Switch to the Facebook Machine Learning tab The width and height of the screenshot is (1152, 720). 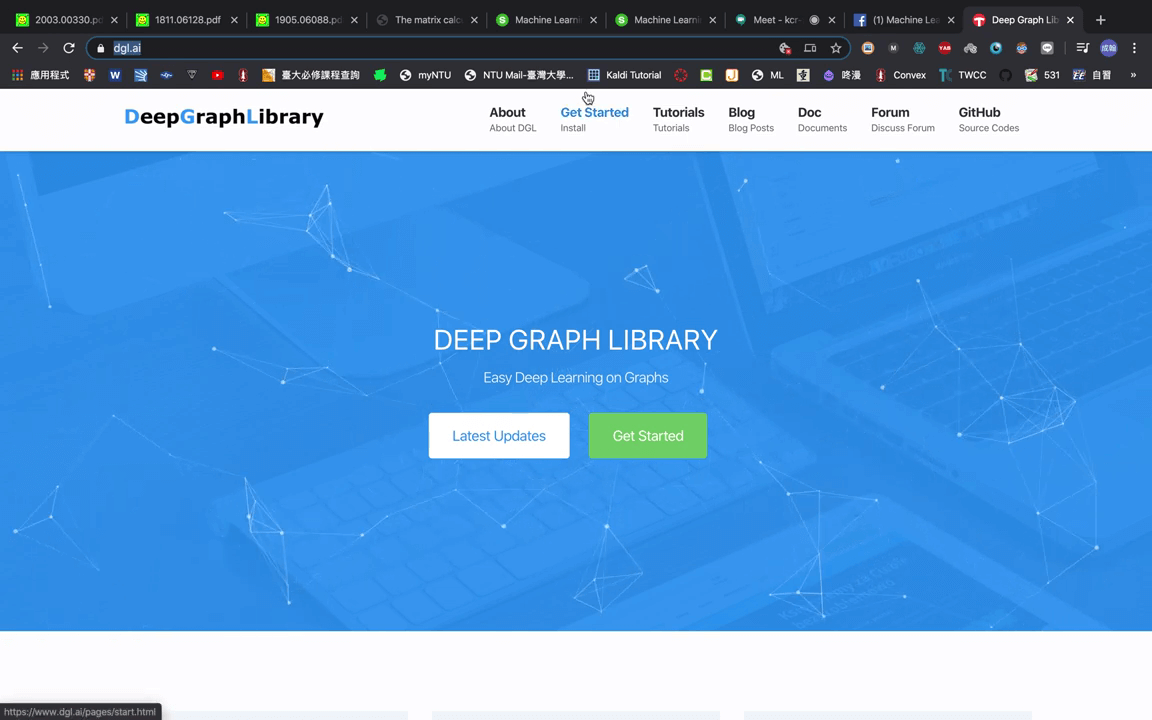pyautogui.click(x=904, y=20)
